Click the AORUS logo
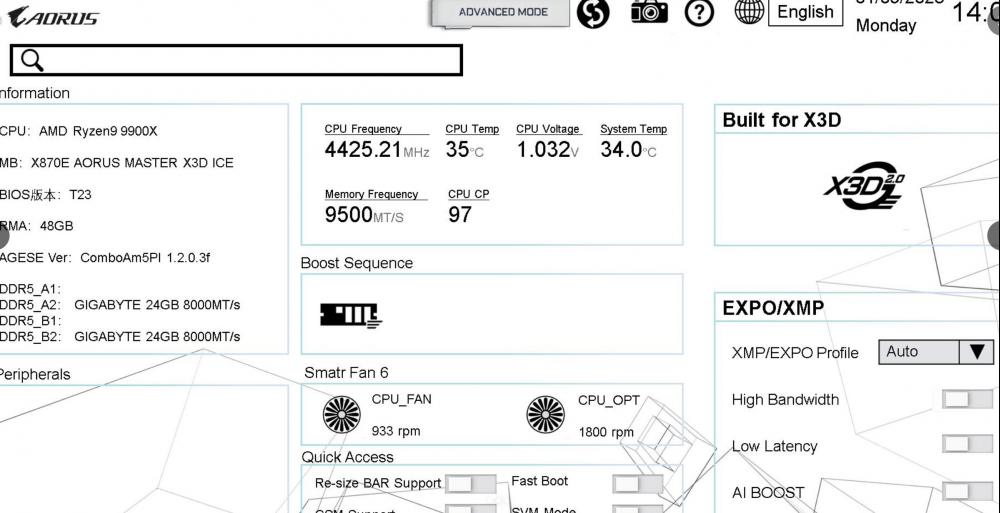1000x513 pixels. (x=52, y=17)
